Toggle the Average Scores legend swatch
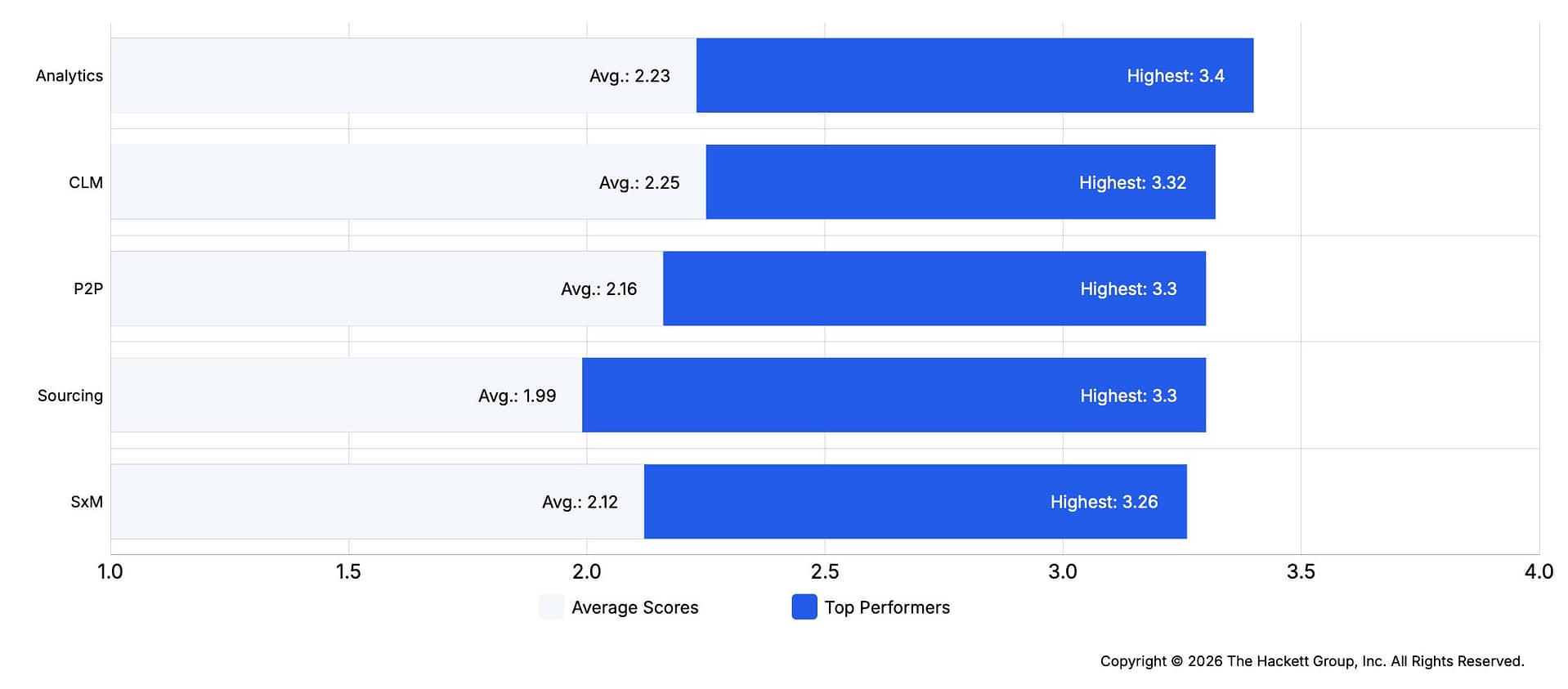Viewport: 1568px width, 689px height. pyautogui.click(x=551, y=607)
